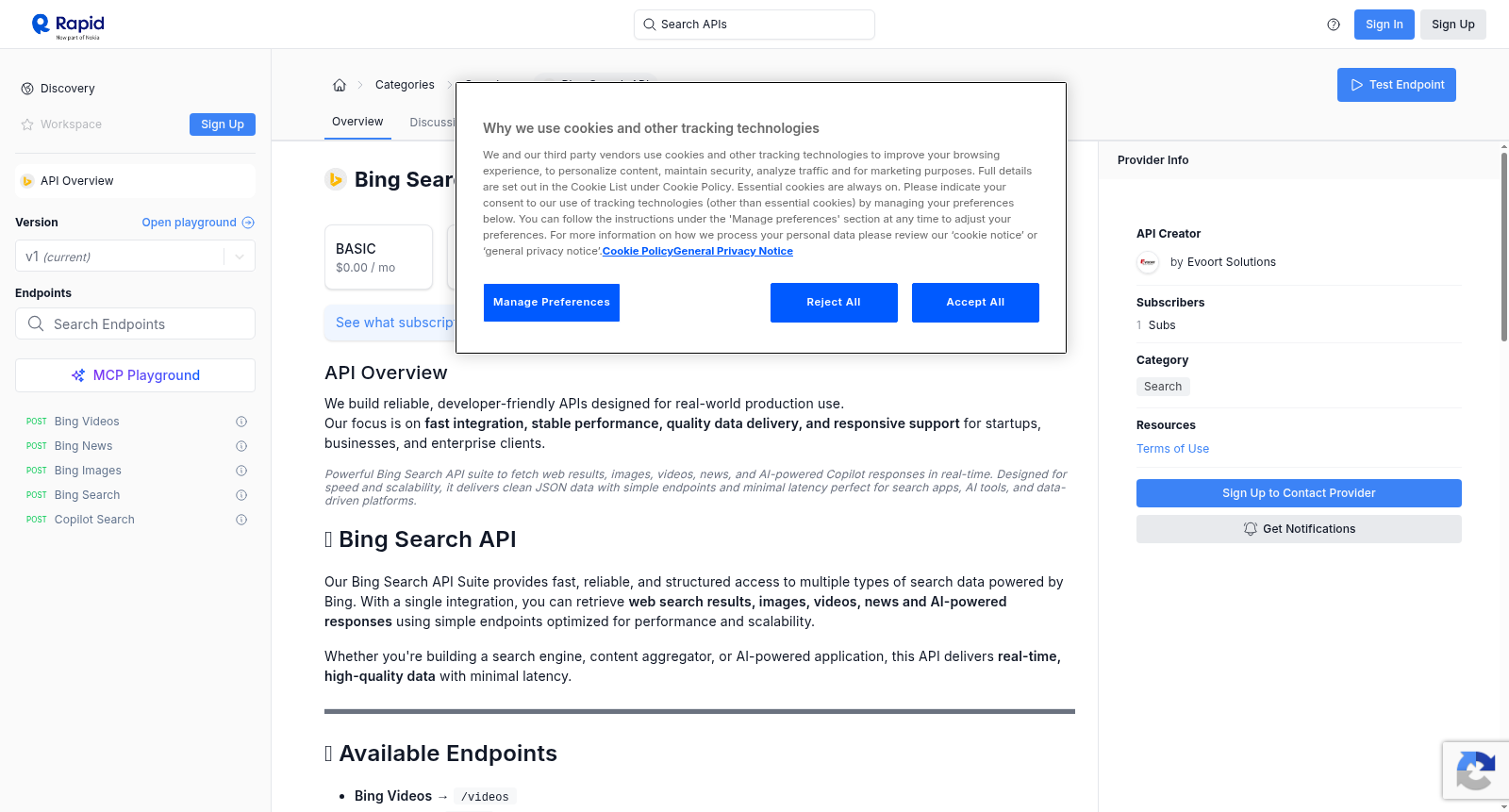The height and width of the screenshot is (812, 1509).
Task: Click Sign Up to Contact Provider
Action: [x=1299, y=493]
